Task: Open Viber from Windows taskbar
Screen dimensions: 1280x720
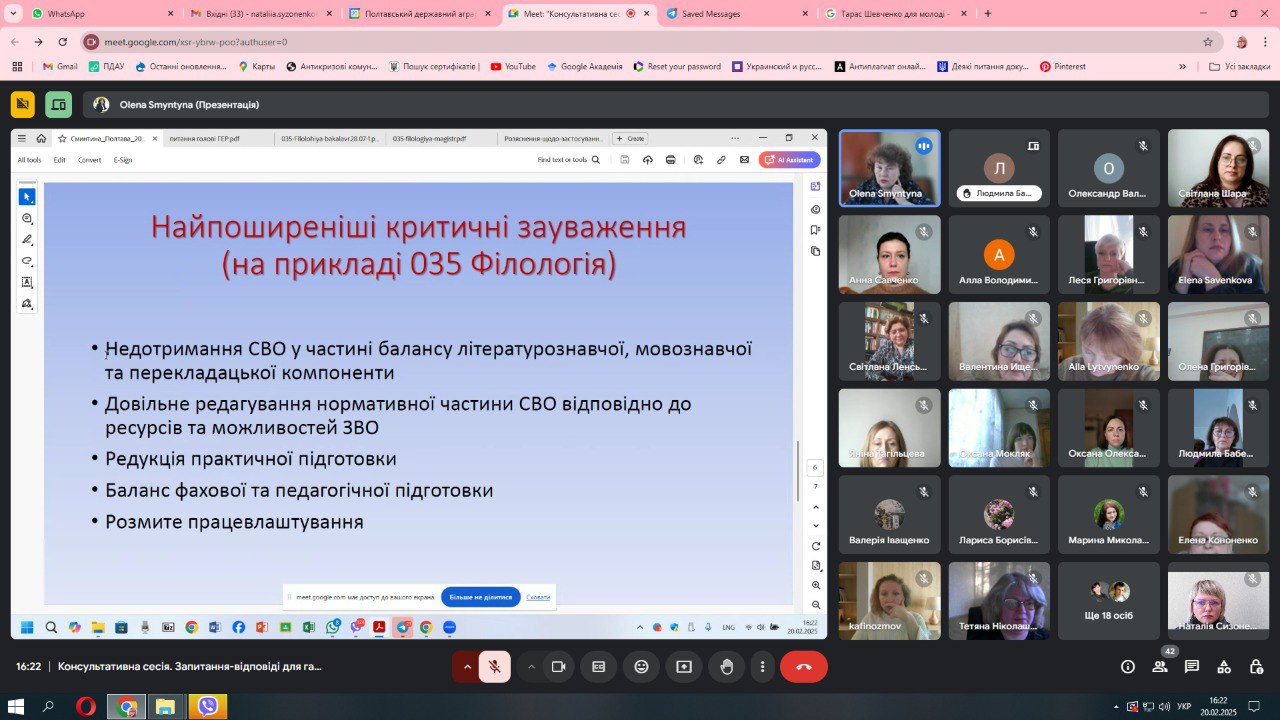Action: point(208,707)
